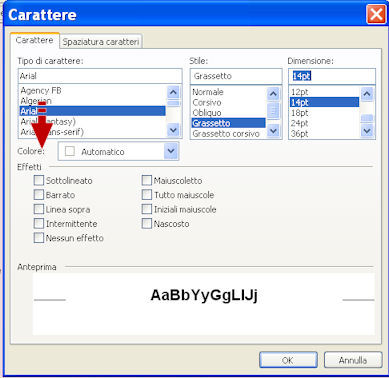Enable the Sottolineato checkbox

coord(39,180)
